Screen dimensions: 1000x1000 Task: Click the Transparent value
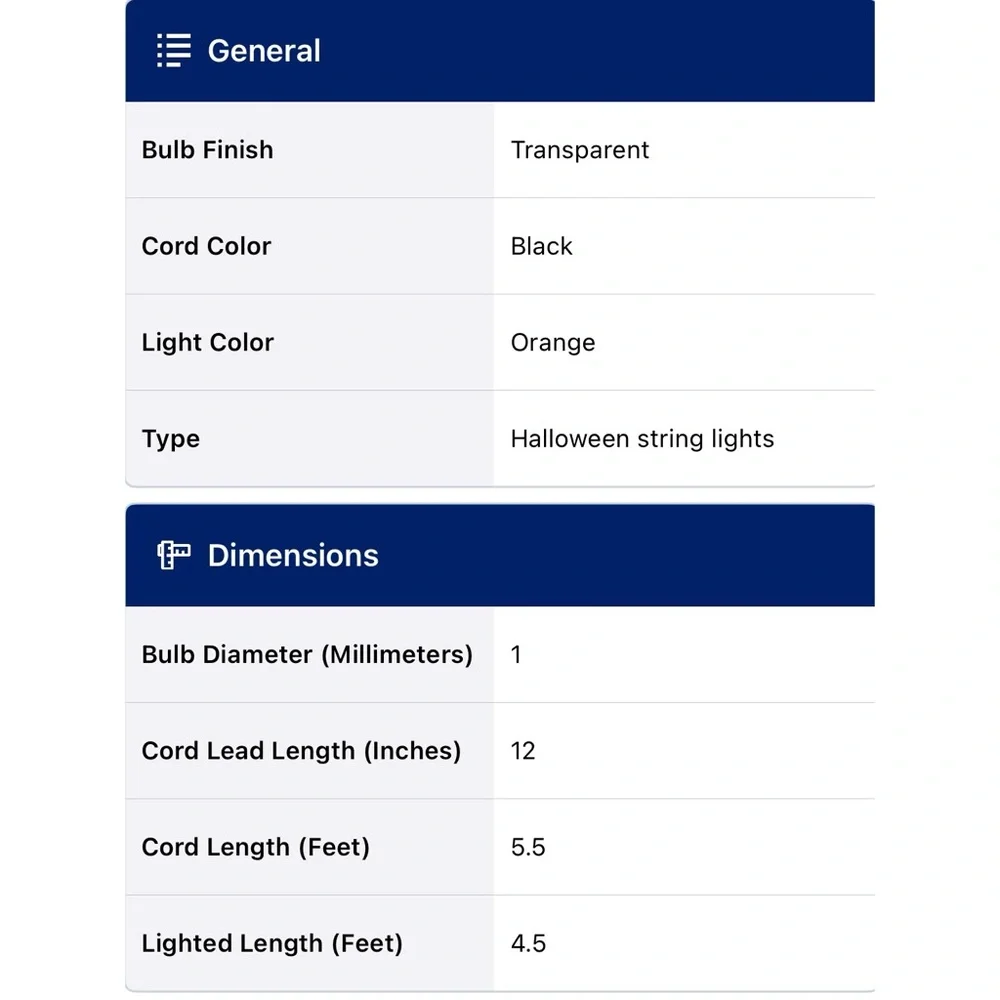coord(580,150)
